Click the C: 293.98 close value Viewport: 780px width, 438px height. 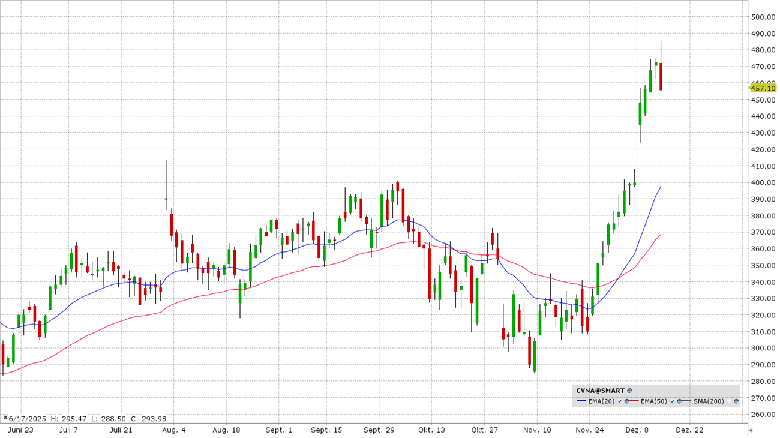coord(149,419)
